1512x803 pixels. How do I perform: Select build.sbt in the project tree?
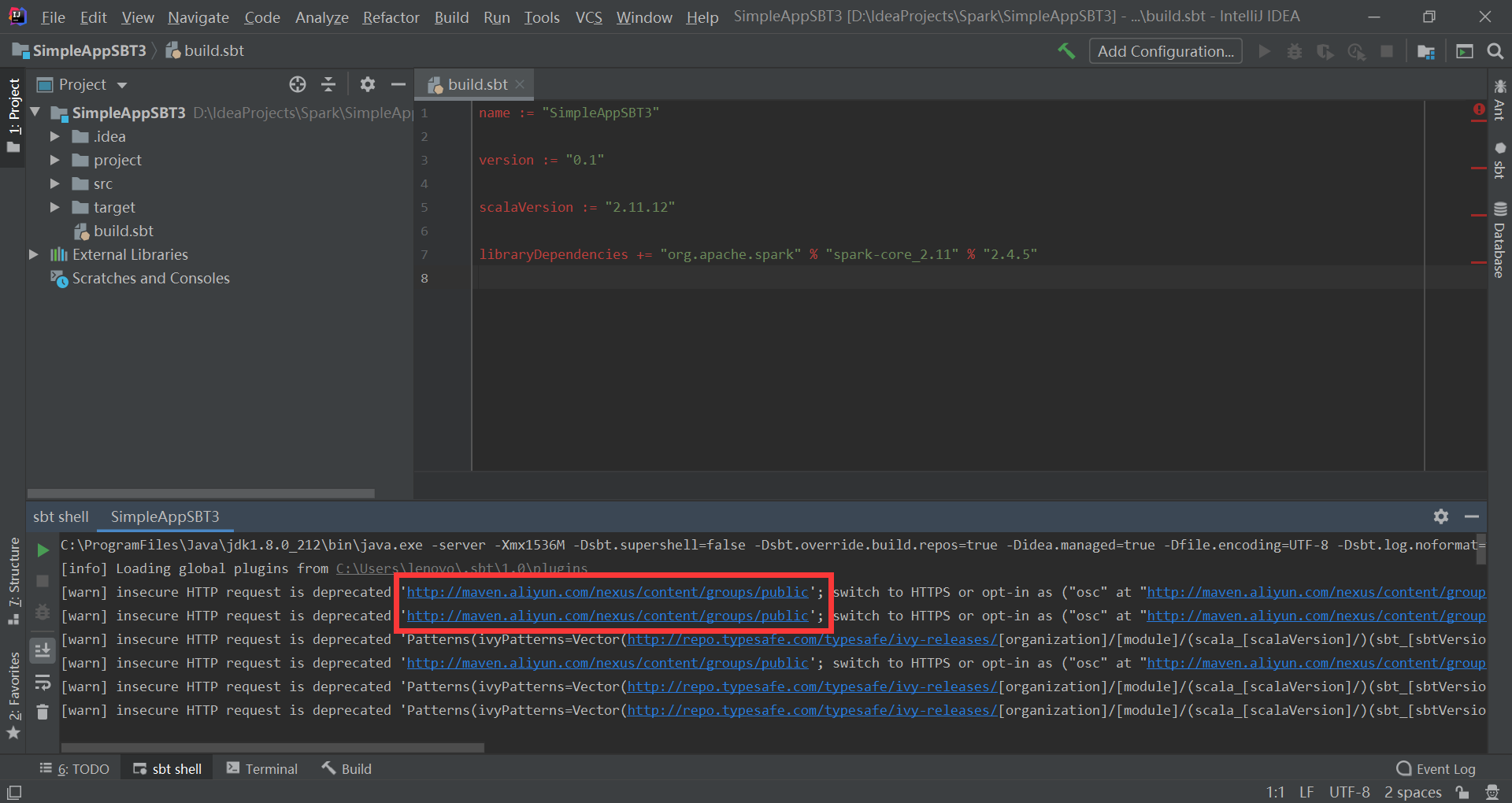[x=123, y=231]
